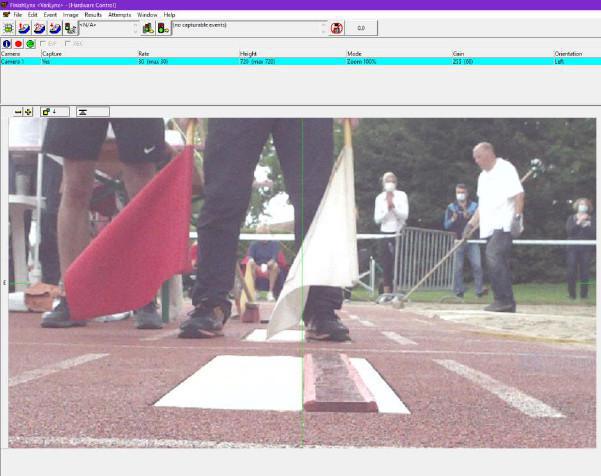Click the traffic light icon beside the events list
This screenshot has height=476, width=601.
click(163, 28)
